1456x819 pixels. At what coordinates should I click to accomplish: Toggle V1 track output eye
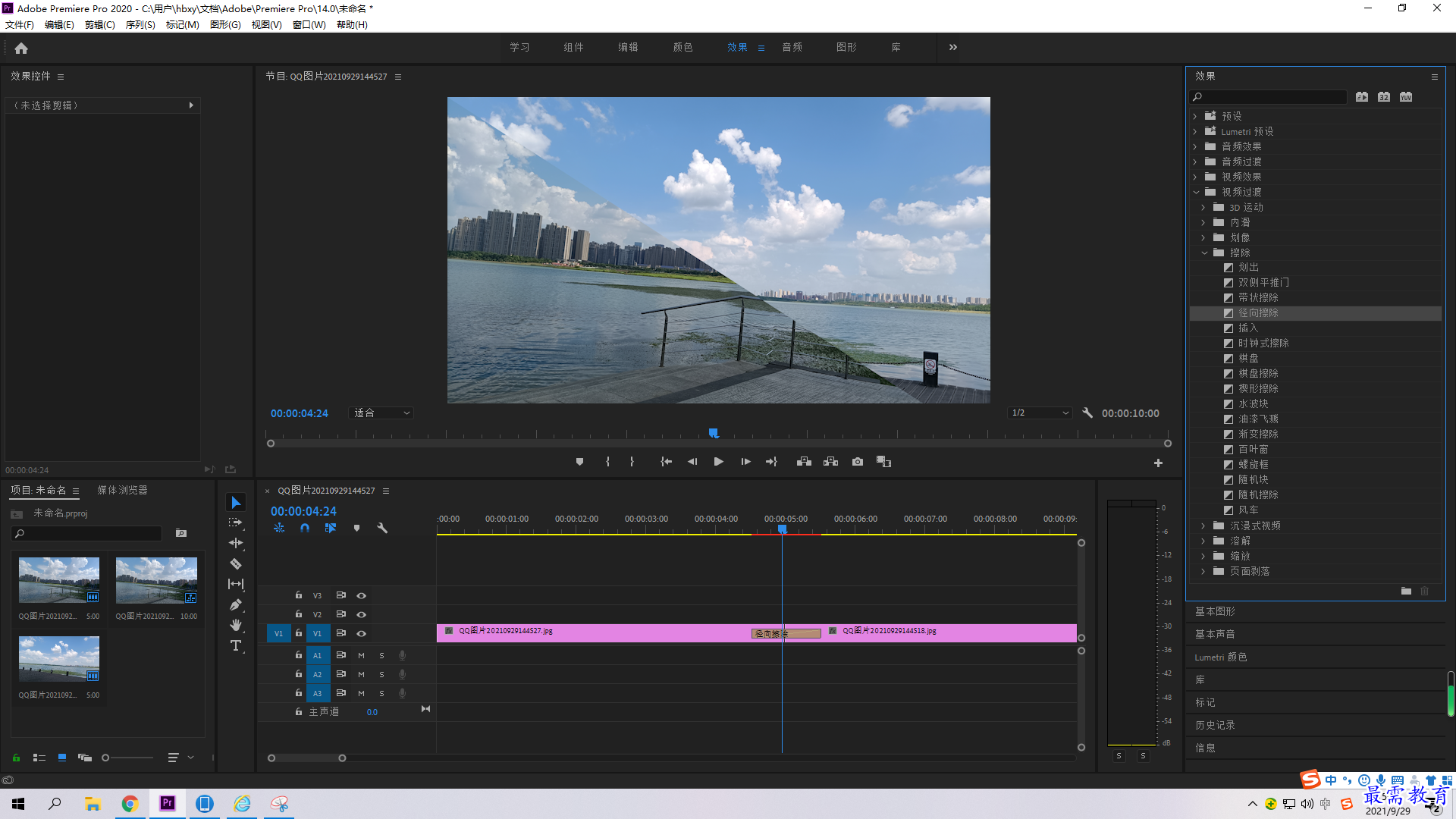pos(362,633)
